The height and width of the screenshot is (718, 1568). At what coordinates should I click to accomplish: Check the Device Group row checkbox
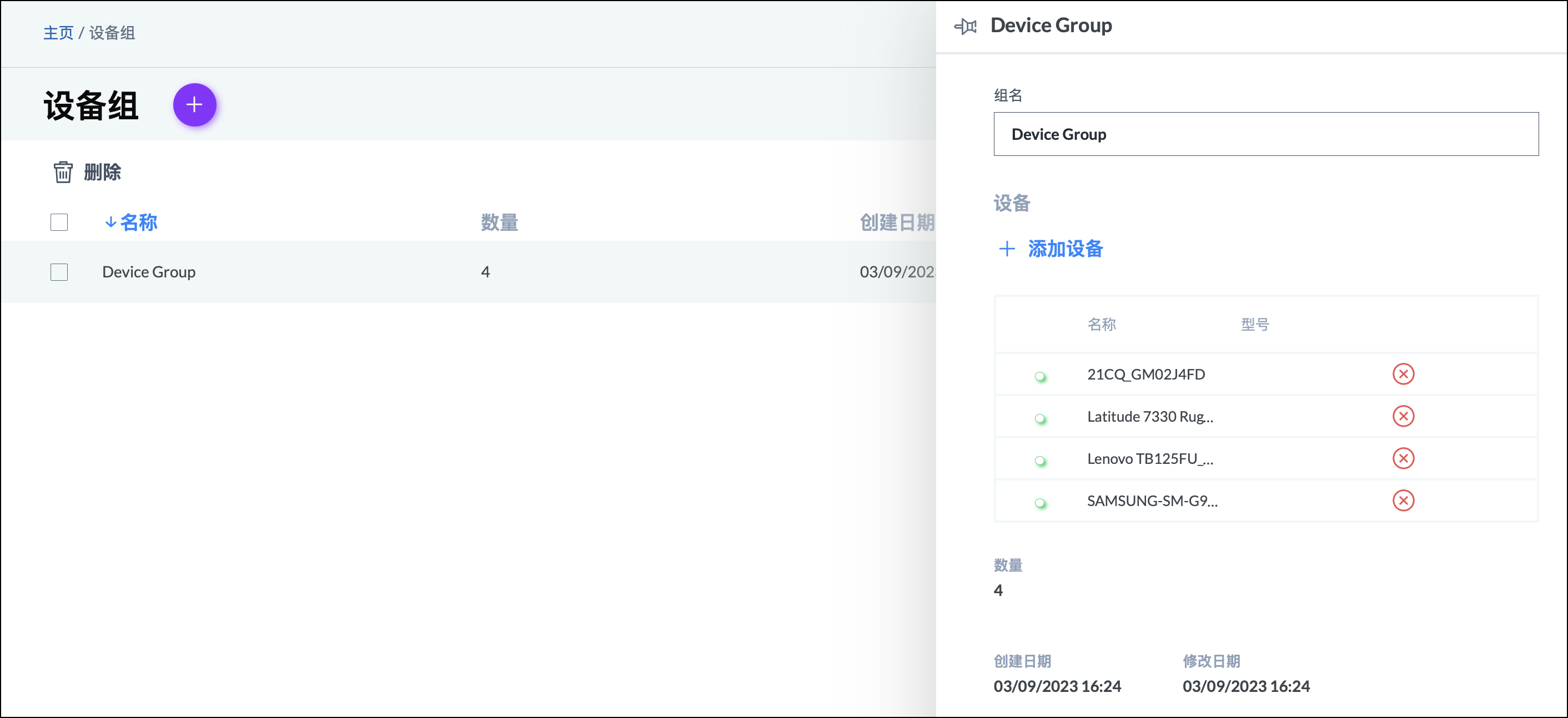[59, 272]
